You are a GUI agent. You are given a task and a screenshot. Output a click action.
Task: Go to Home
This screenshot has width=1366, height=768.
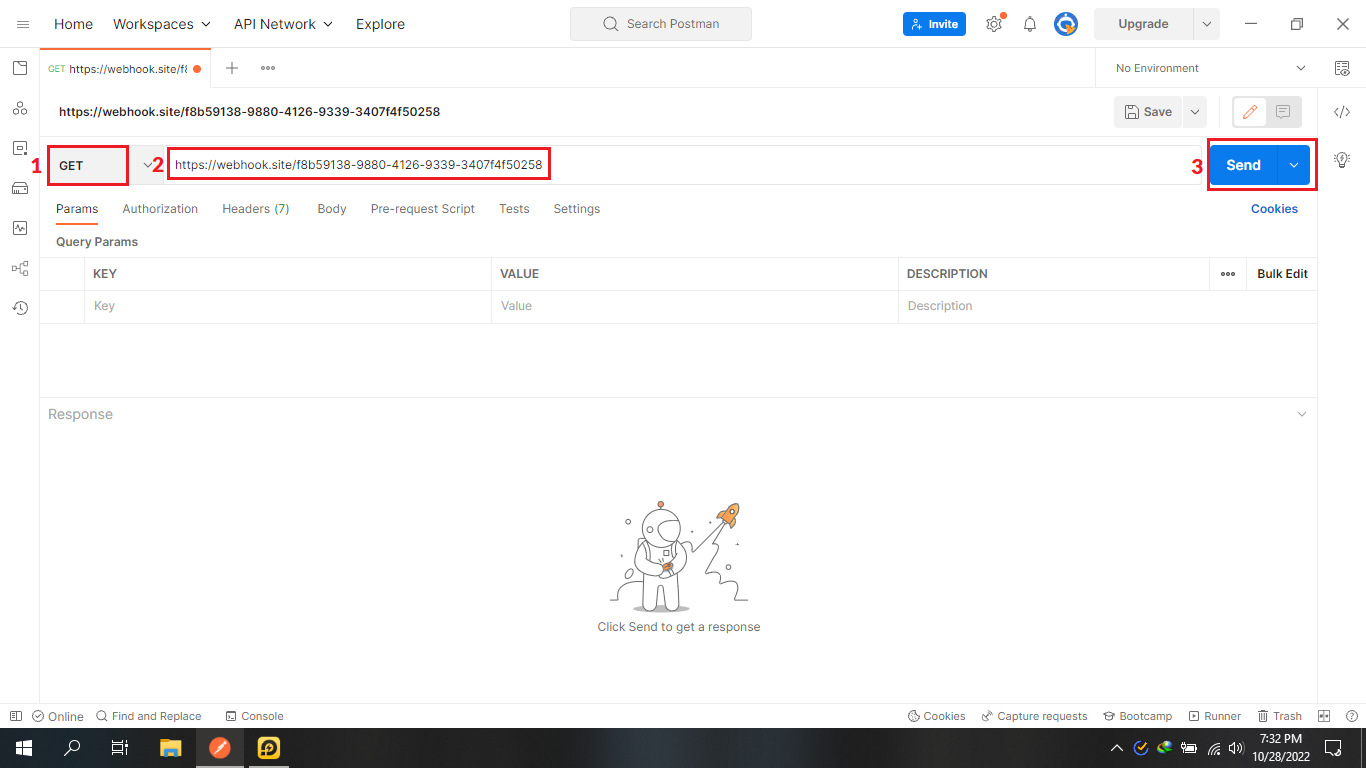click(x=73, y=24)
